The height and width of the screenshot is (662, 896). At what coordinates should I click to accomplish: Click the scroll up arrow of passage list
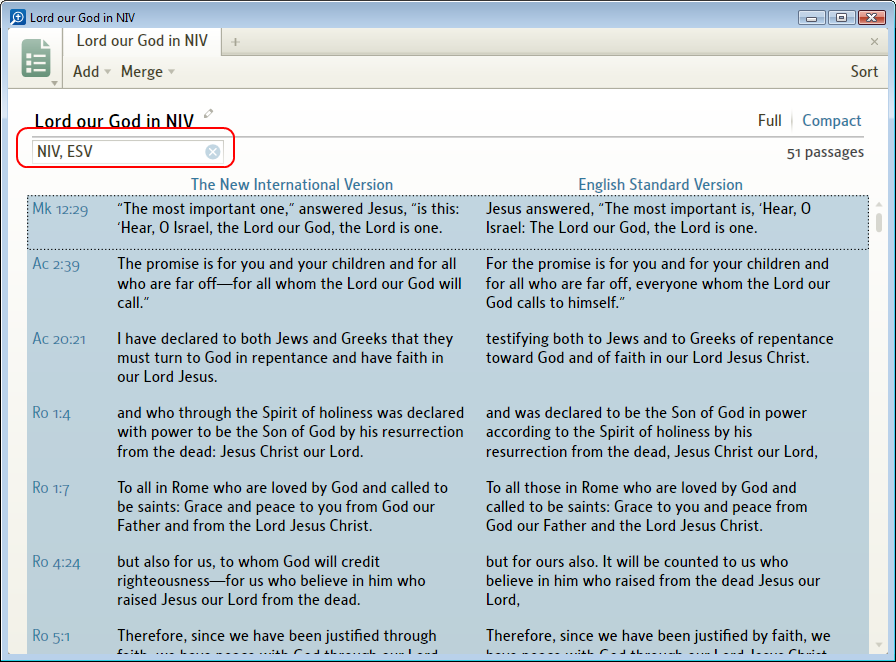click(879, 204)
